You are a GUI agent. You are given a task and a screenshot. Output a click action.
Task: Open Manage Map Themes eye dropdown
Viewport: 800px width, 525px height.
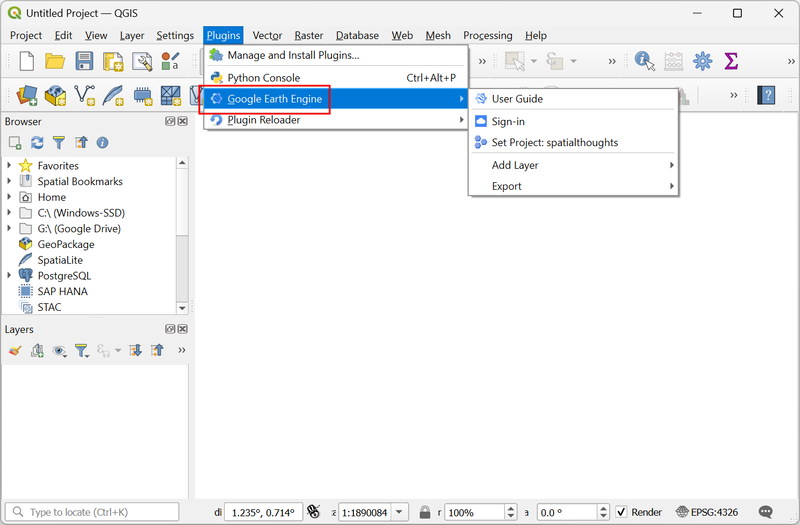(60, 351)
